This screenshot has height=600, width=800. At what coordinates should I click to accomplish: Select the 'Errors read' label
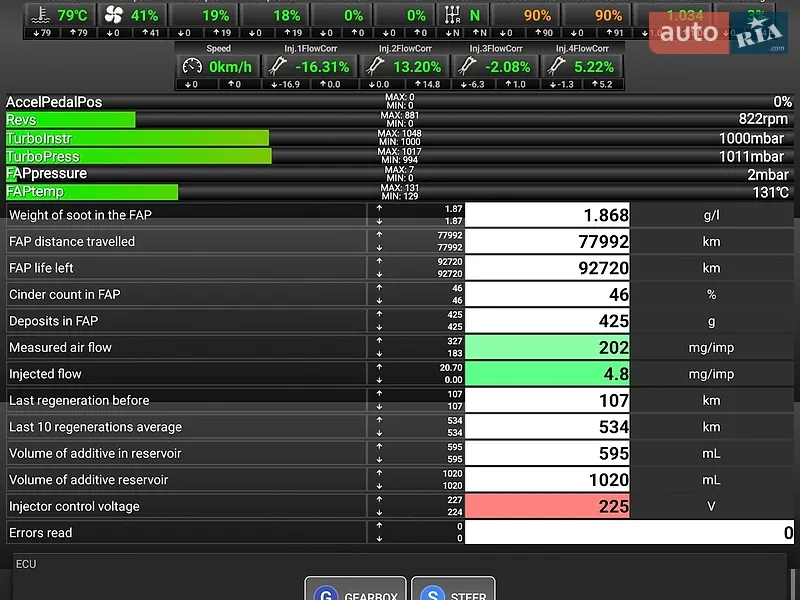pyautogui.click(x=41, y=533)
